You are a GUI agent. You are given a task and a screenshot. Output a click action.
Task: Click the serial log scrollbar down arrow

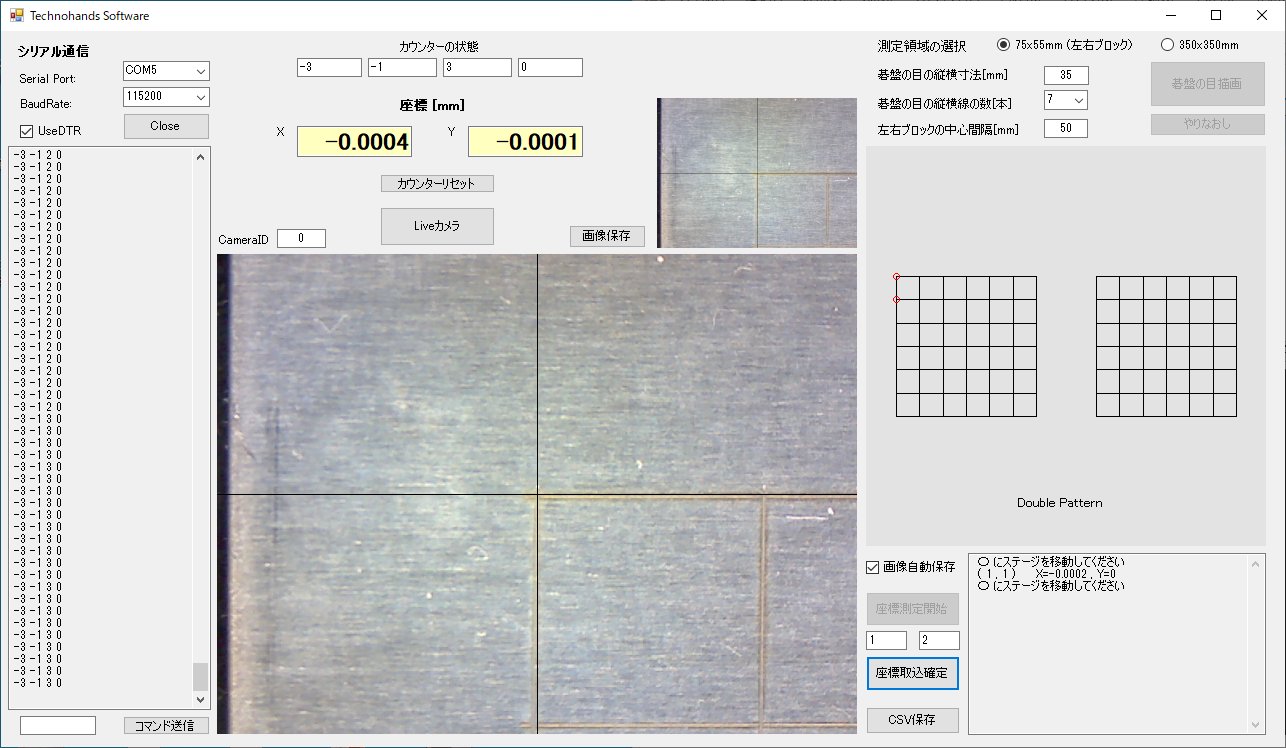[x=201, y=700]
